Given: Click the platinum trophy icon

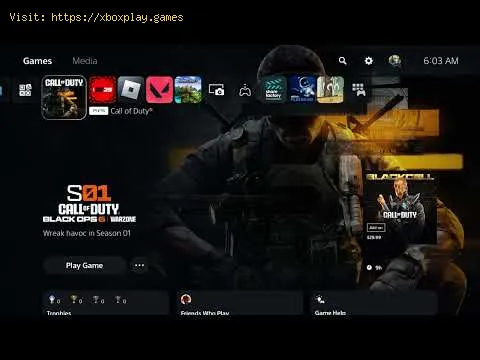Looking at the screenshot, I should [52, 299].
